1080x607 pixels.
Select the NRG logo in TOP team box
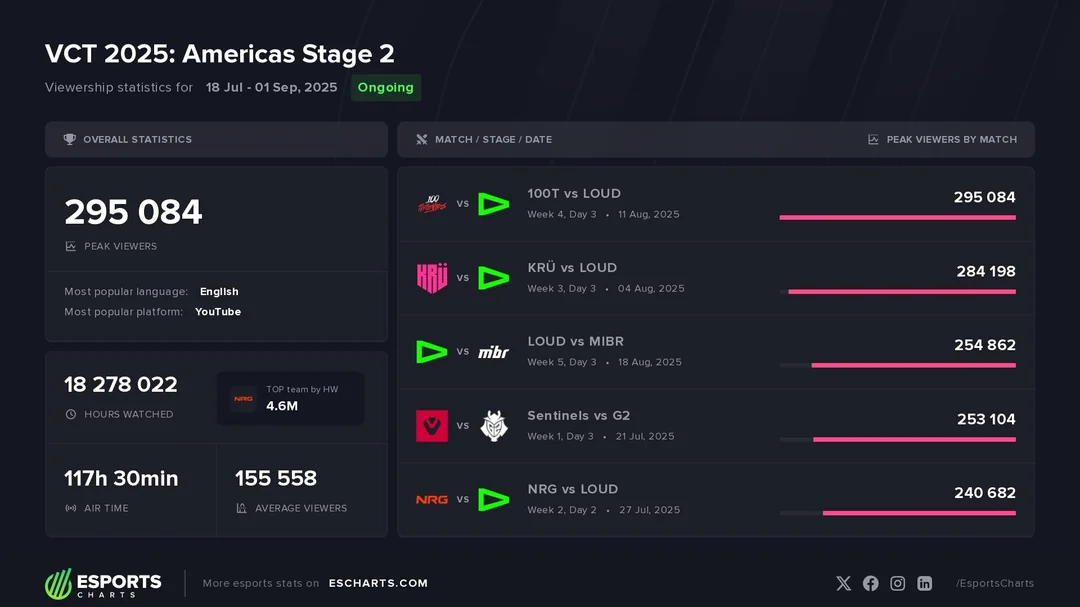(x=244, y=399)
